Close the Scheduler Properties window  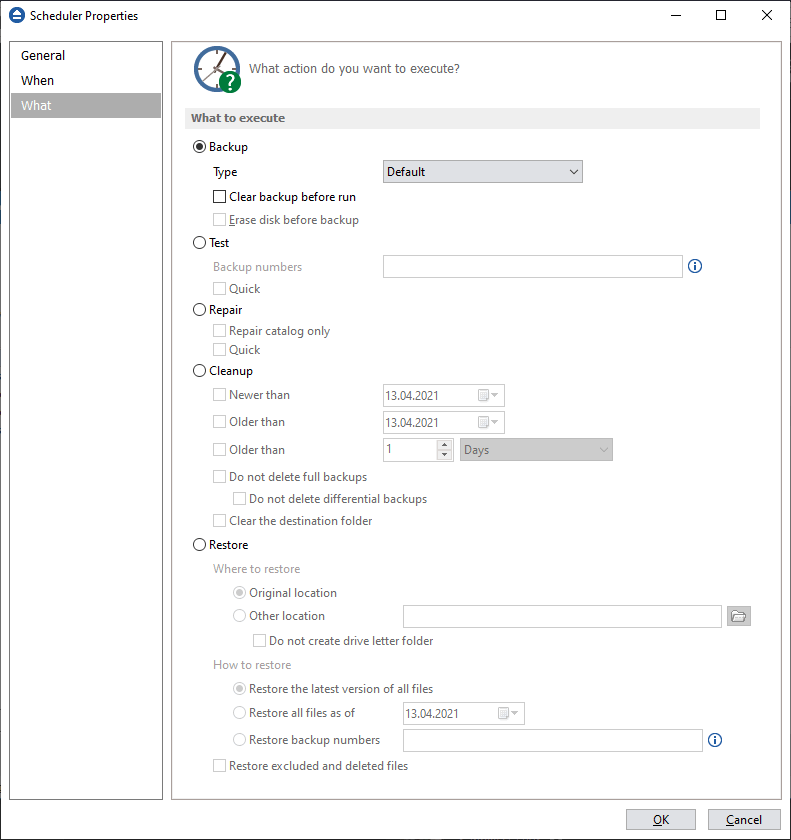pos(767,15)
